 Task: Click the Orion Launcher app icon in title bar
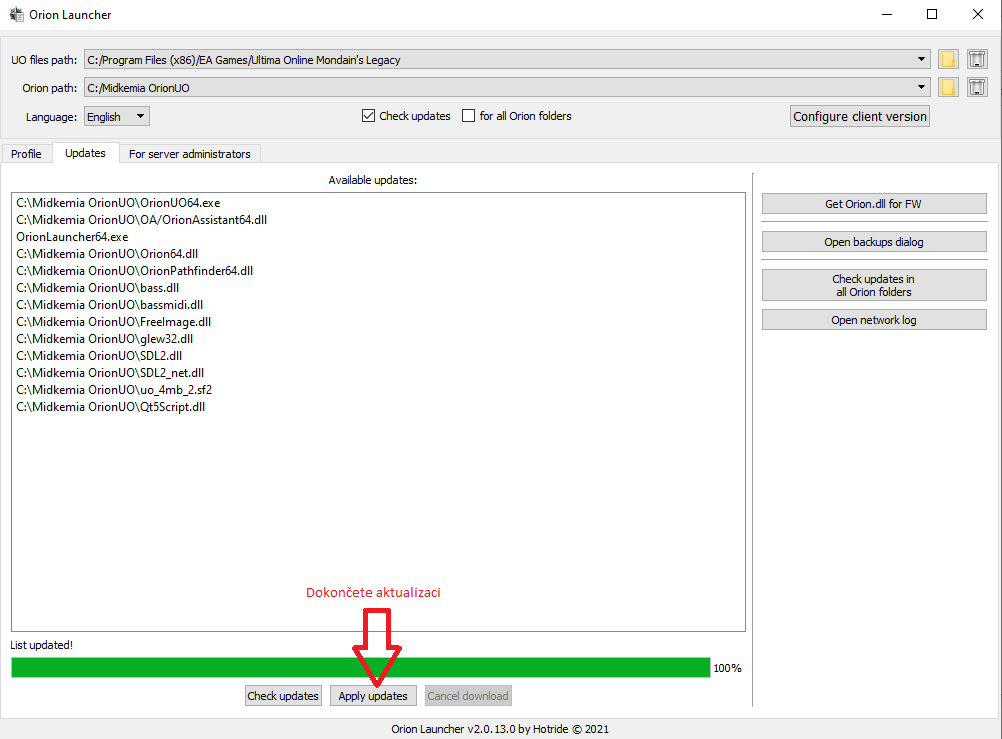[x=17, y=14]
